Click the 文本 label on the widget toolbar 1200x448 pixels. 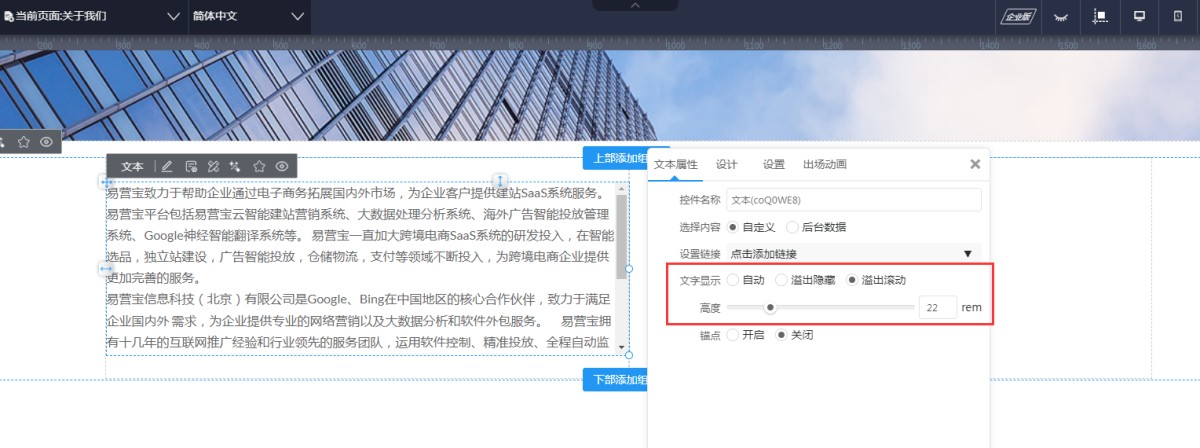click(133, 167)
